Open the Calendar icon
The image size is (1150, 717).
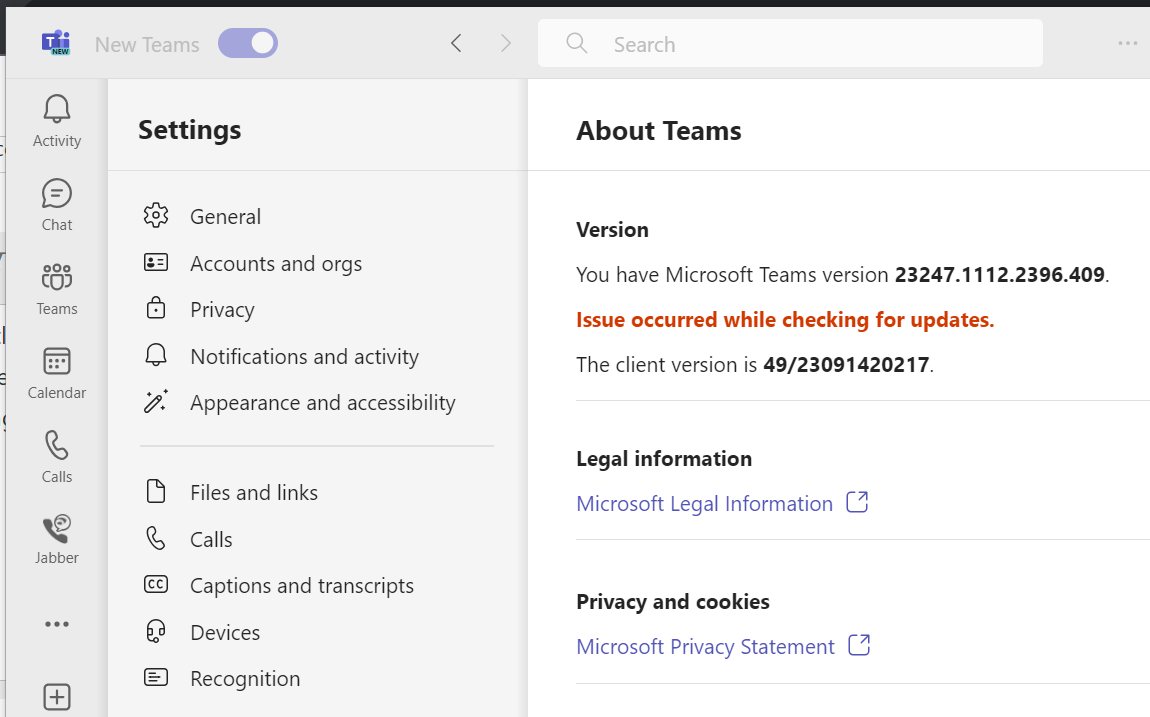pos(57,362)
